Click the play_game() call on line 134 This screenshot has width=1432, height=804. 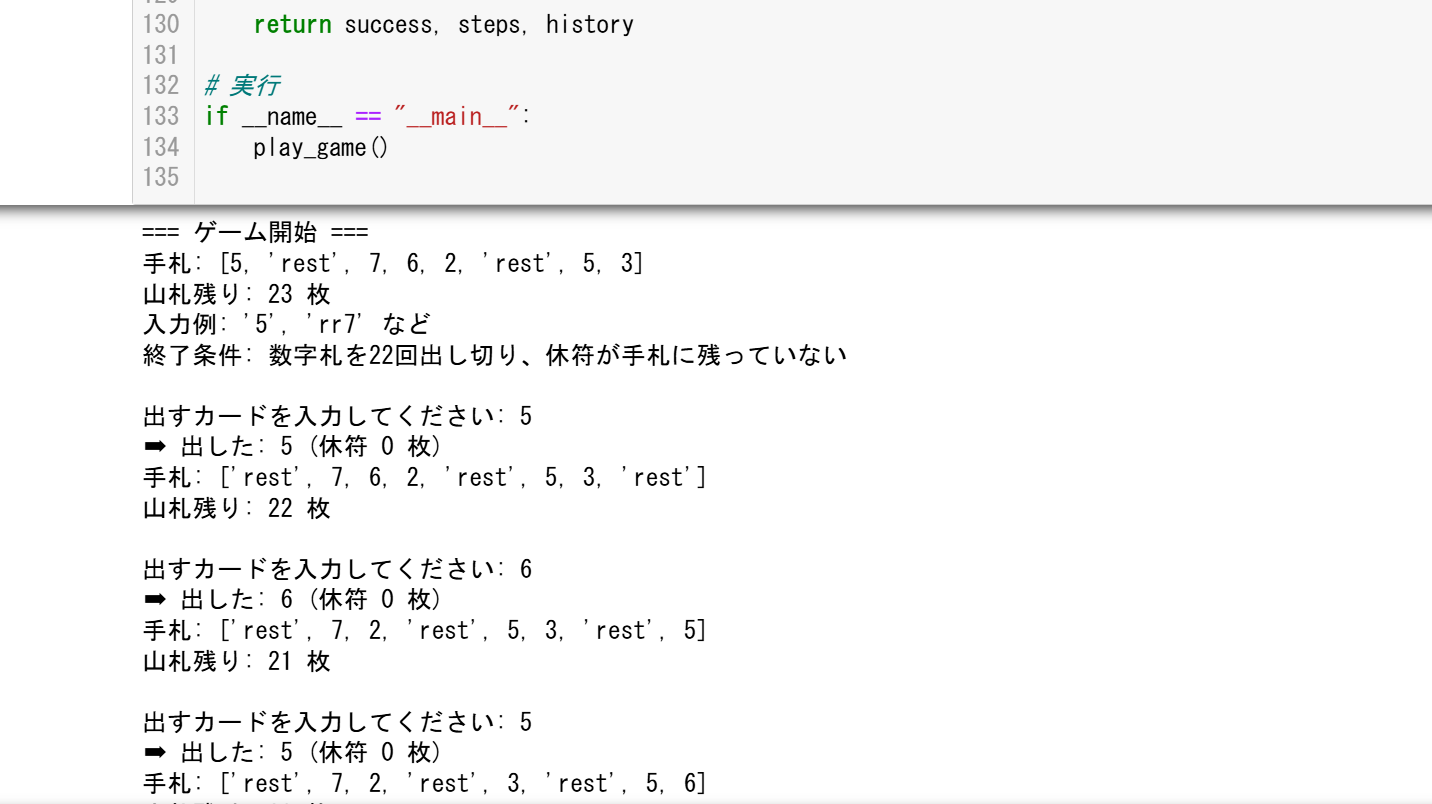[x=320, y=147]
